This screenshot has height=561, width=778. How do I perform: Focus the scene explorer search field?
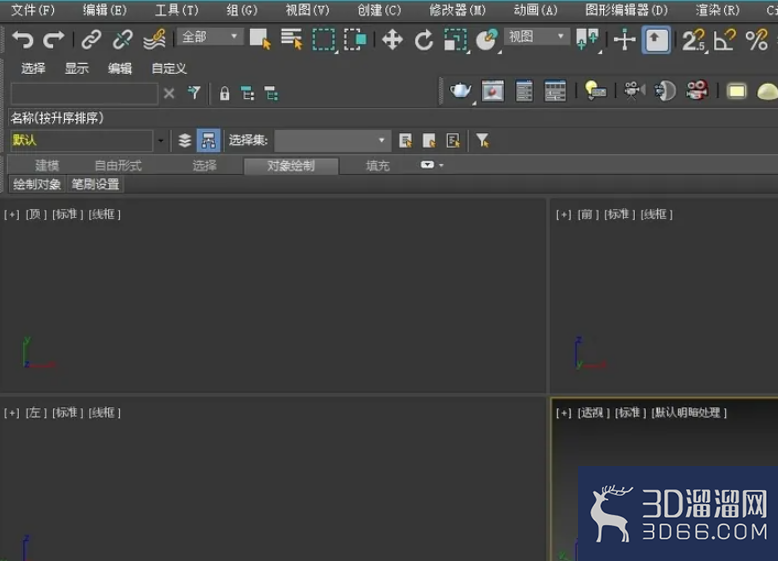(x=84, y=93)
